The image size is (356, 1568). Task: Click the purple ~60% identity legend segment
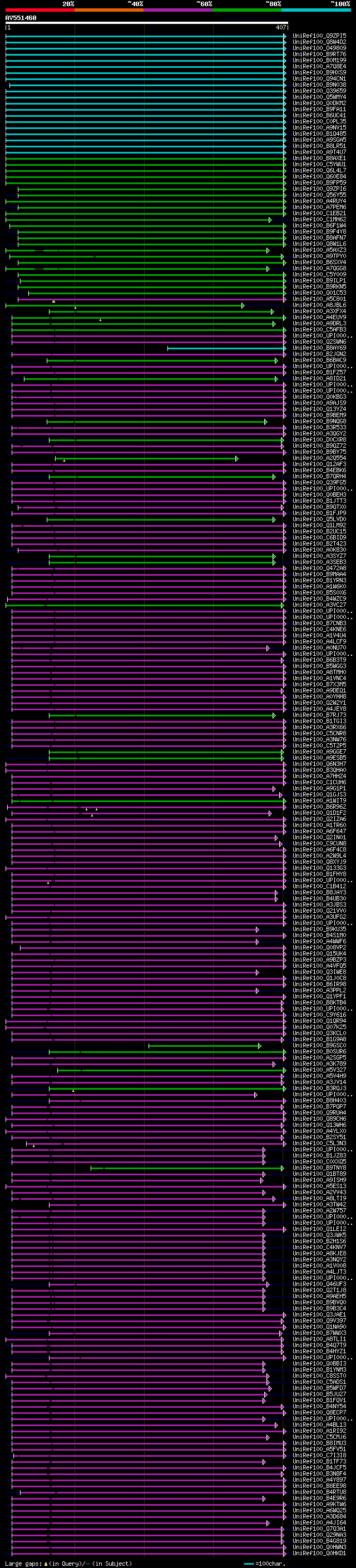pos(179,10)
